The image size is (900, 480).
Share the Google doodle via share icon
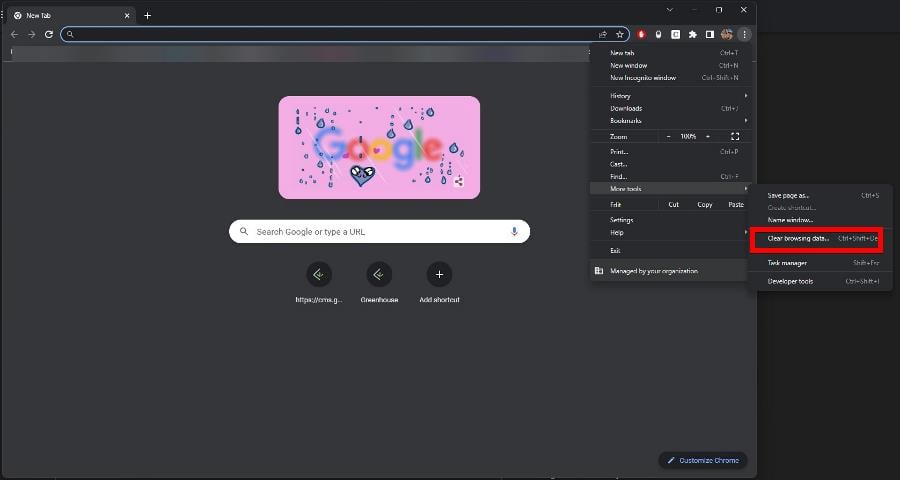pos(458,183)
